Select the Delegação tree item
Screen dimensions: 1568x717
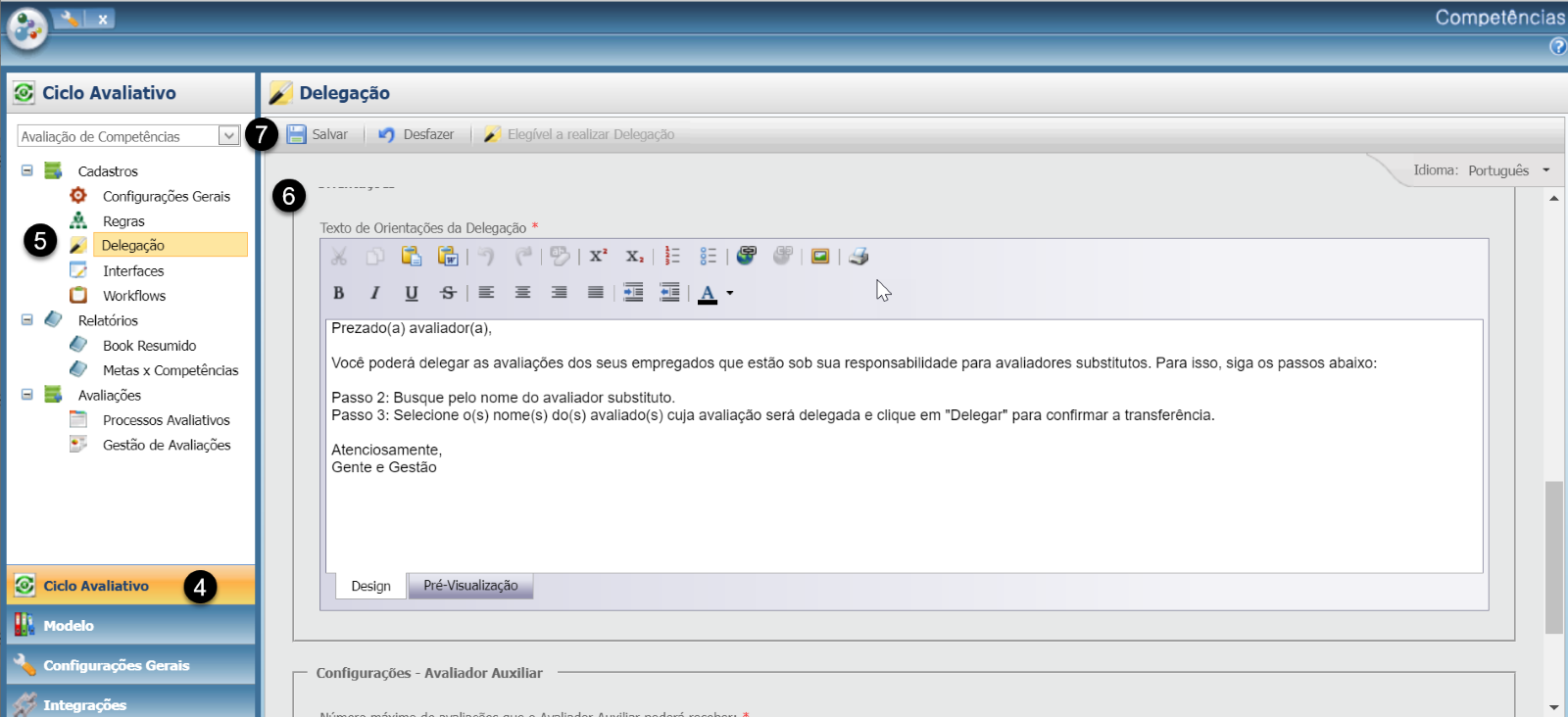pyautogui.click(x=171, y=245)
